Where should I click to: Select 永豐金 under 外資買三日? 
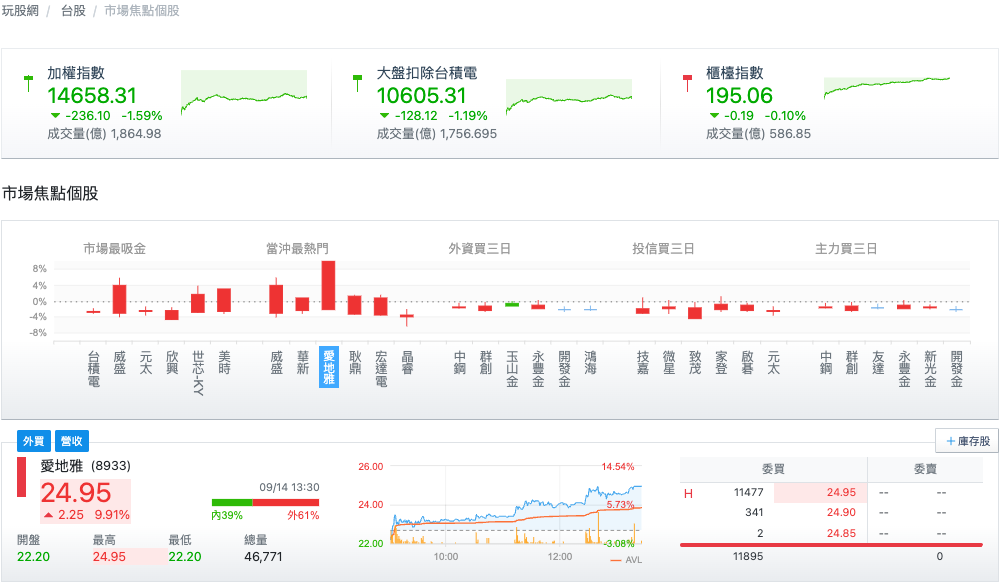coord(538,369)
